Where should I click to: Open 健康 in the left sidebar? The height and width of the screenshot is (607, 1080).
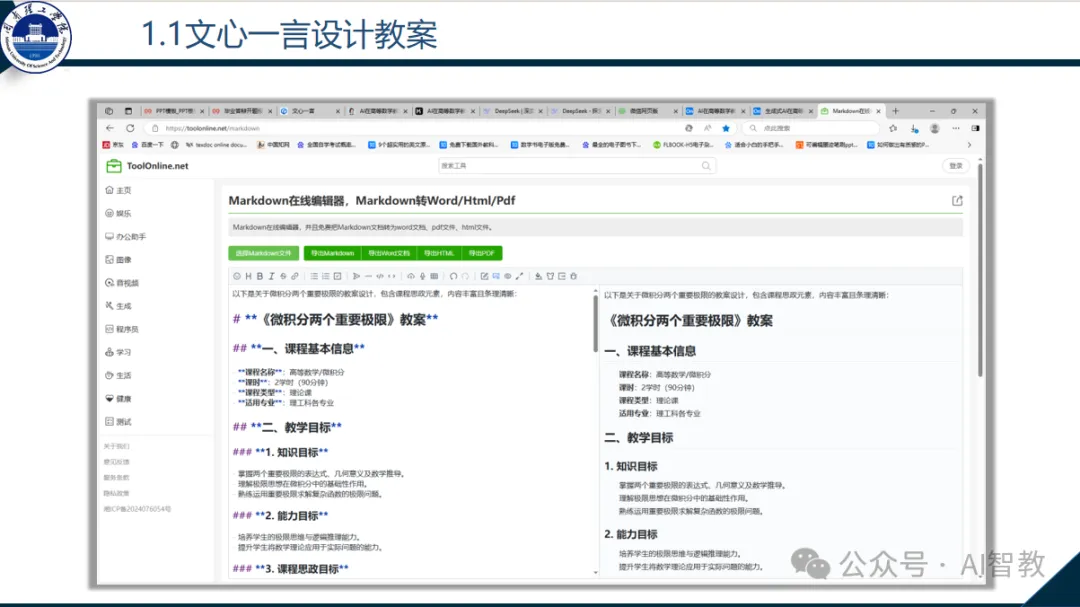pyautogui.click(x=118, y=398)
